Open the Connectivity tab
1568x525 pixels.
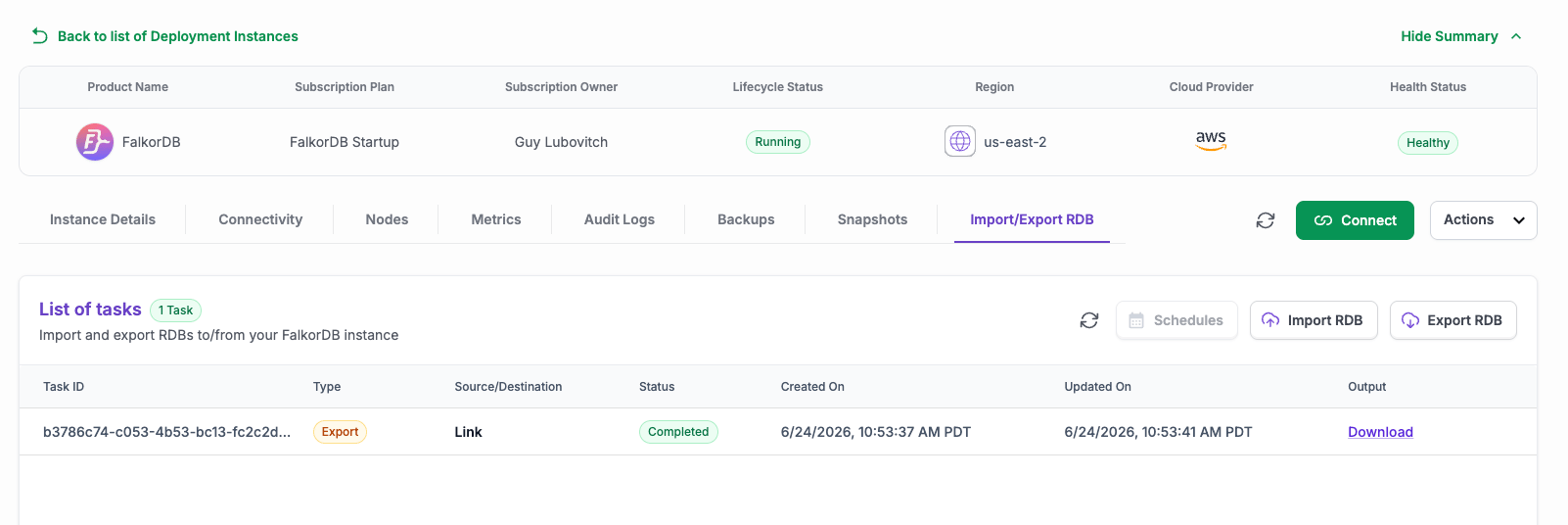260,219
